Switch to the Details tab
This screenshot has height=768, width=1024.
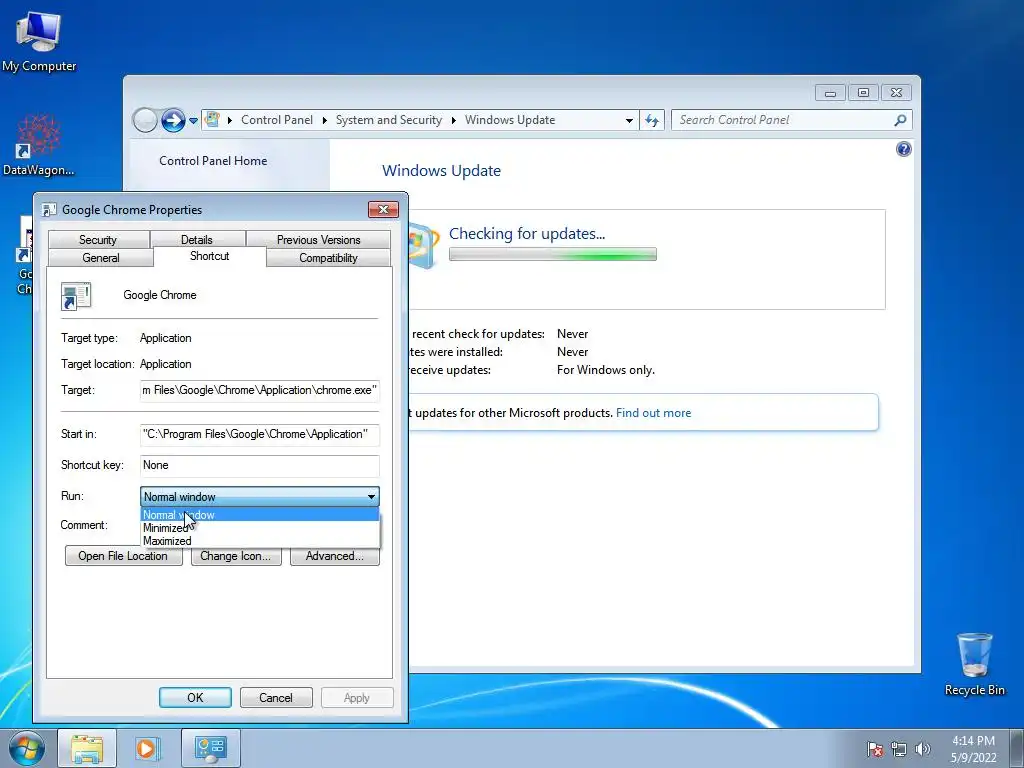[x=197, y=240]
